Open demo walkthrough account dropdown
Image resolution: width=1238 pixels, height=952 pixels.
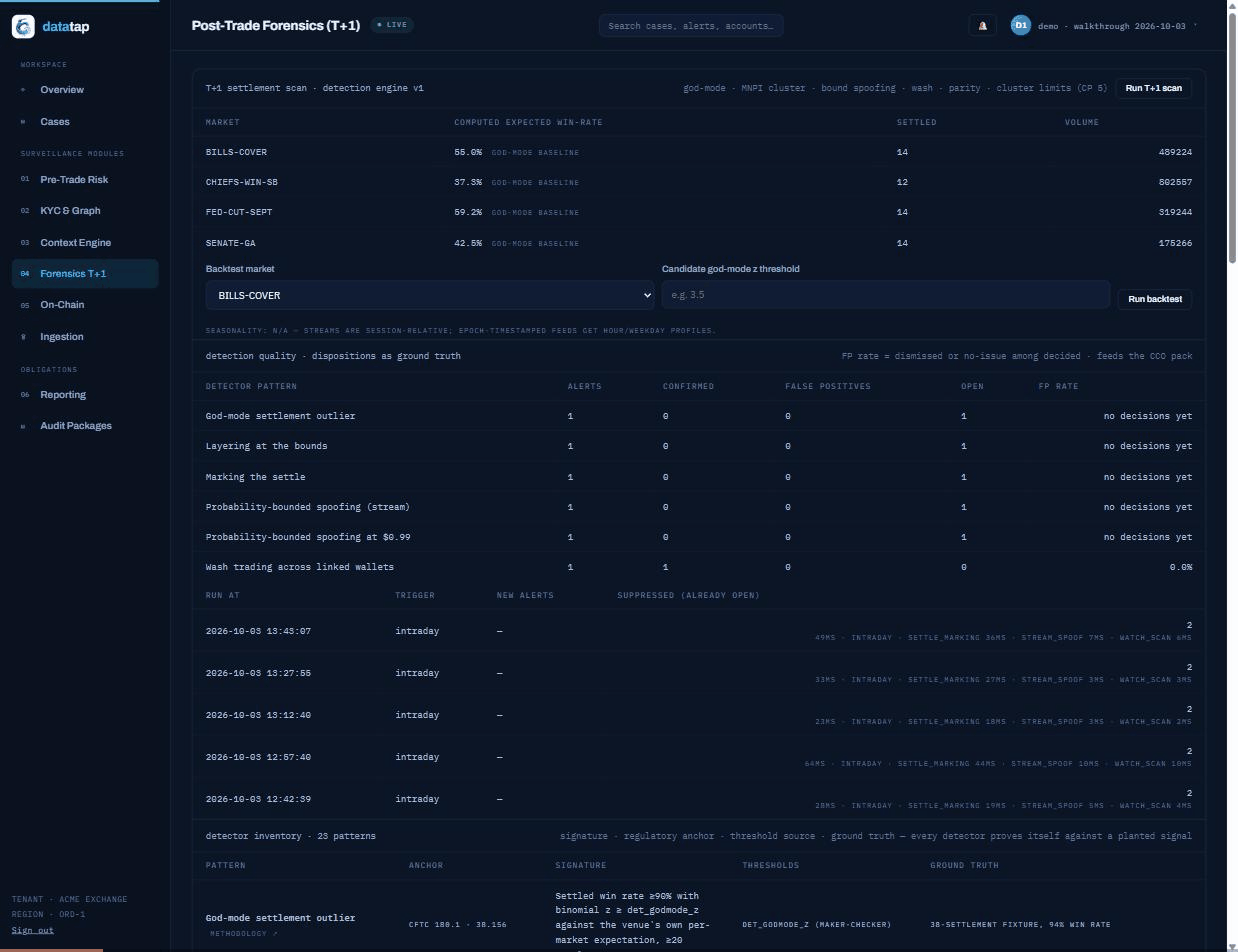point(1116,26)
